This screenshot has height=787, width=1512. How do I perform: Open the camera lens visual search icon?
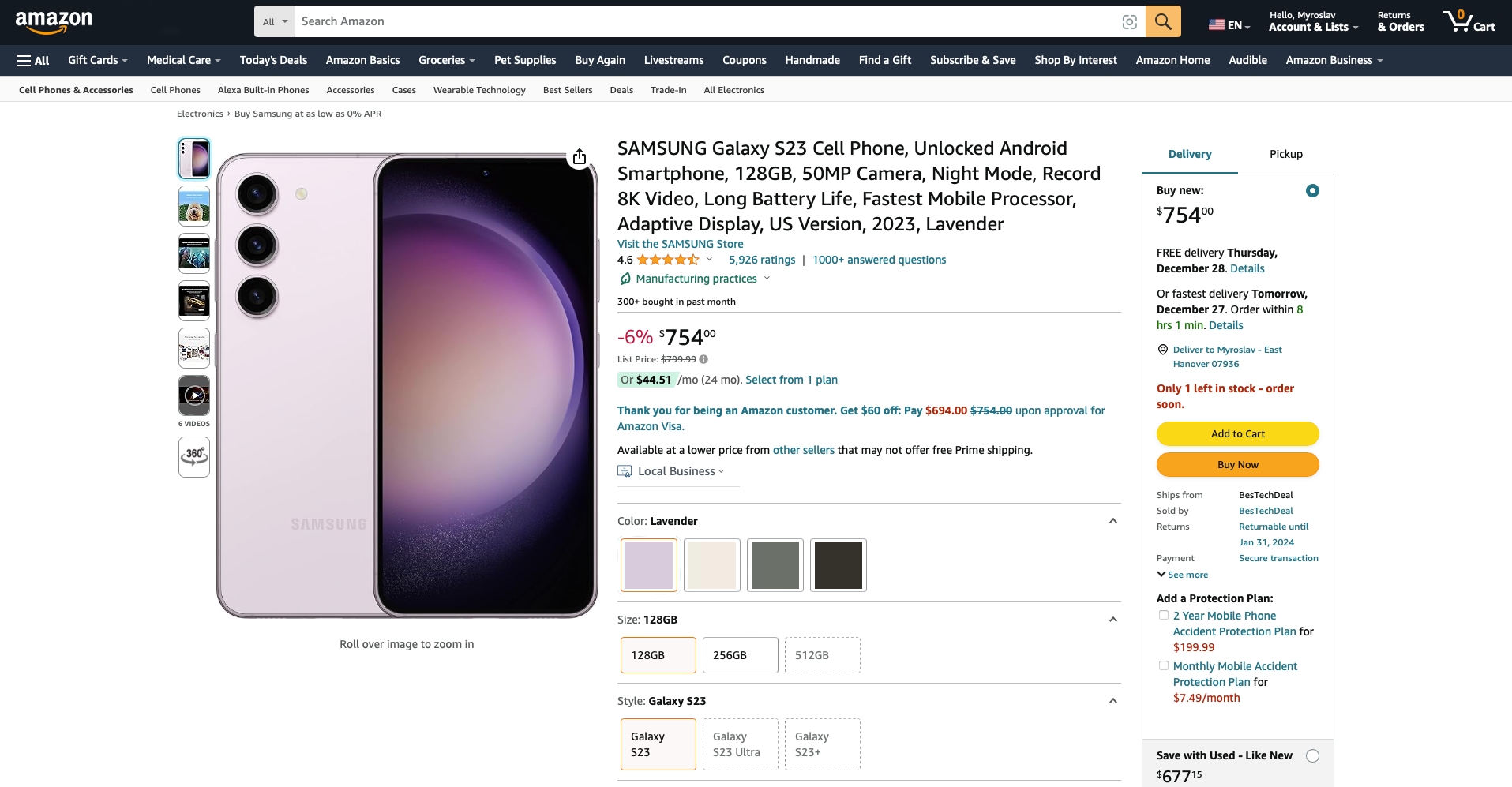[1129, 22]
